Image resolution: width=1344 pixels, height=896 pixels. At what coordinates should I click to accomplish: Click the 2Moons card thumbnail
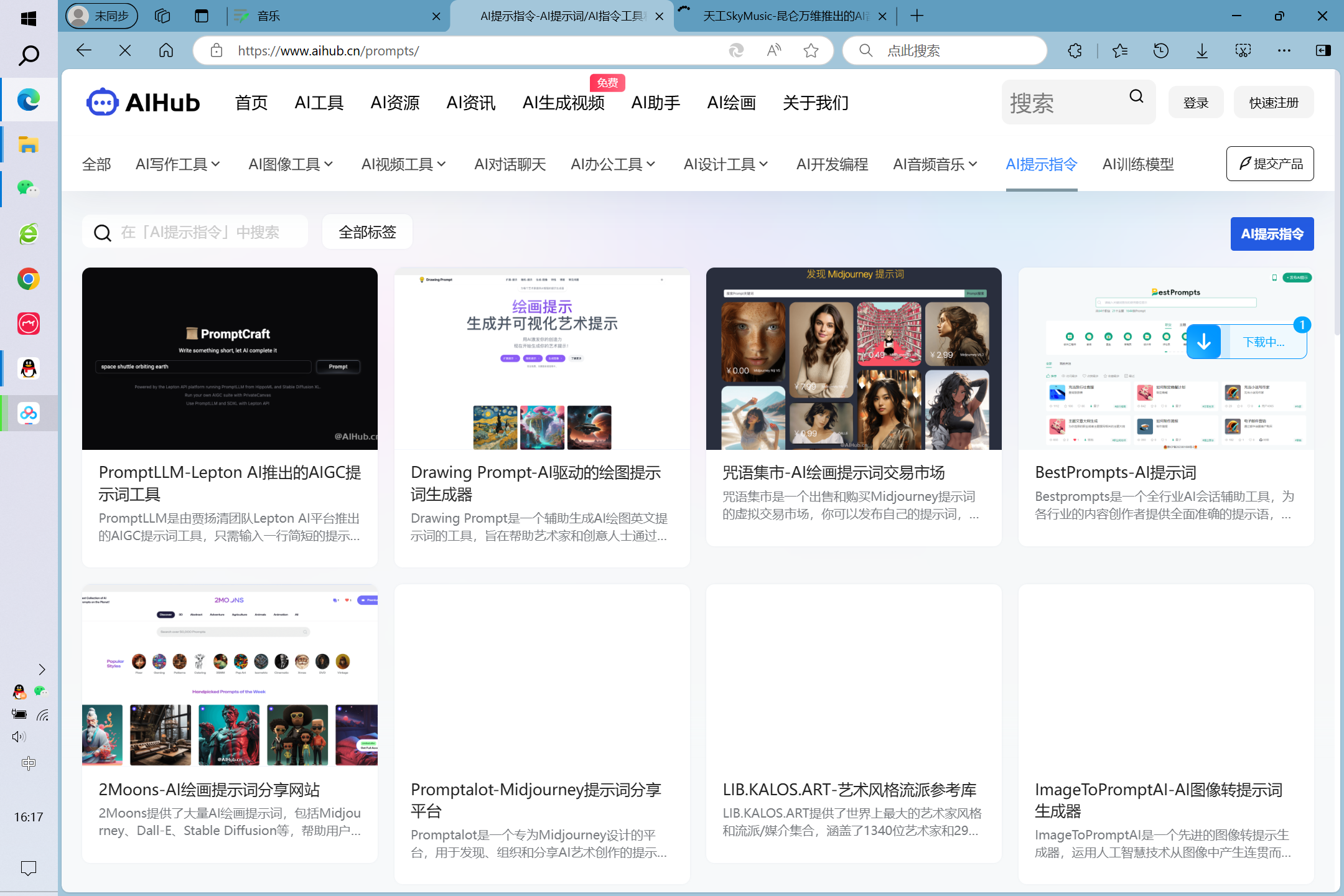click(x=230, y=675)
